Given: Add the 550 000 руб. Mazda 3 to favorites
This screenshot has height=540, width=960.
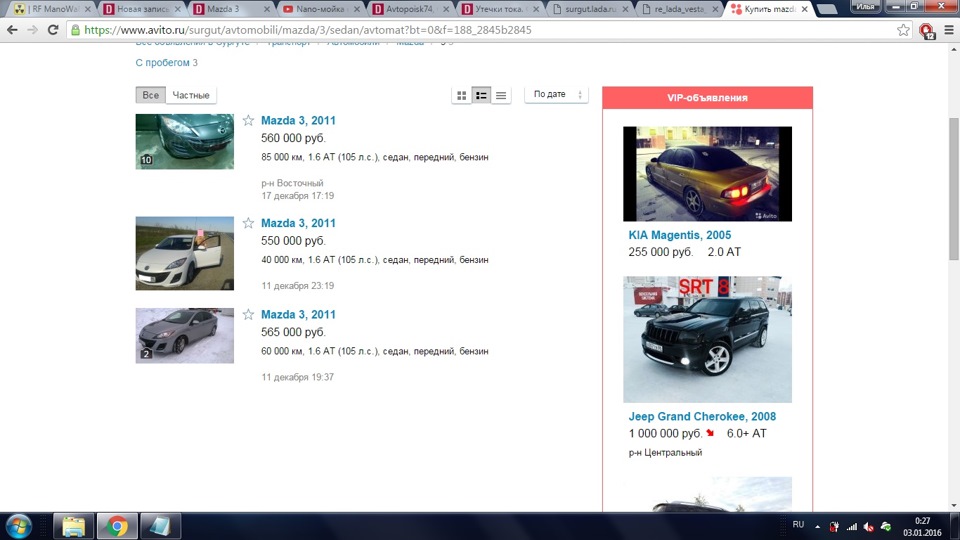Looking at the screenshot, I should [248, 223].
